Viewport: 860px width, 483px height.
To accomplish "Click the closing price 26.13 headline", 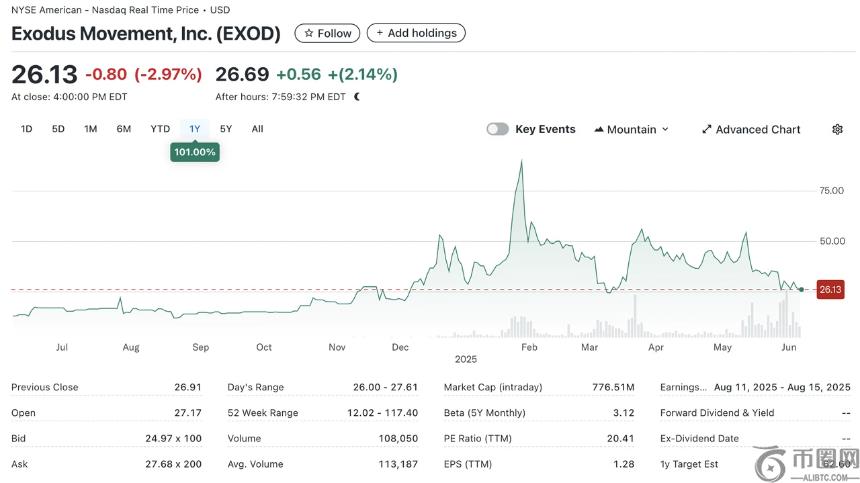I will 44,74.
